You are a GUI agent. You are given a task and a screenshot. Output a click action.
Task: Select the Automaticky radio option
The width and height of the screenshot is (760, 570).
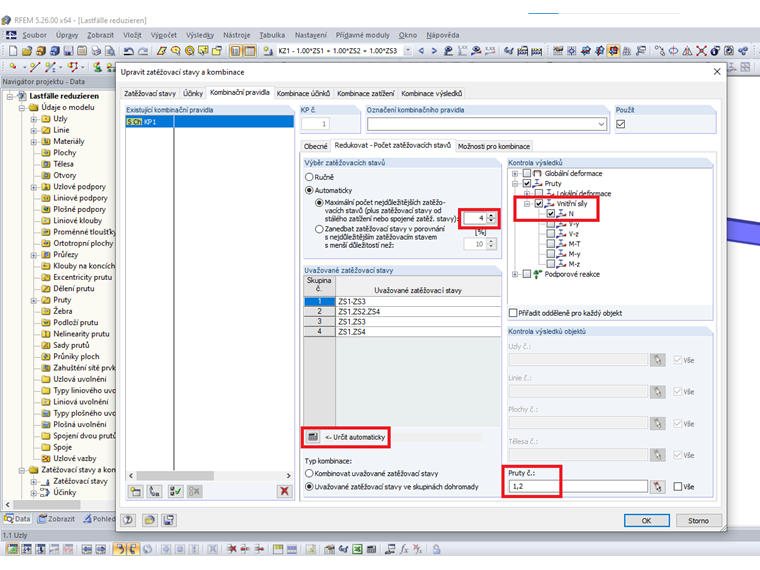(309, 190)
